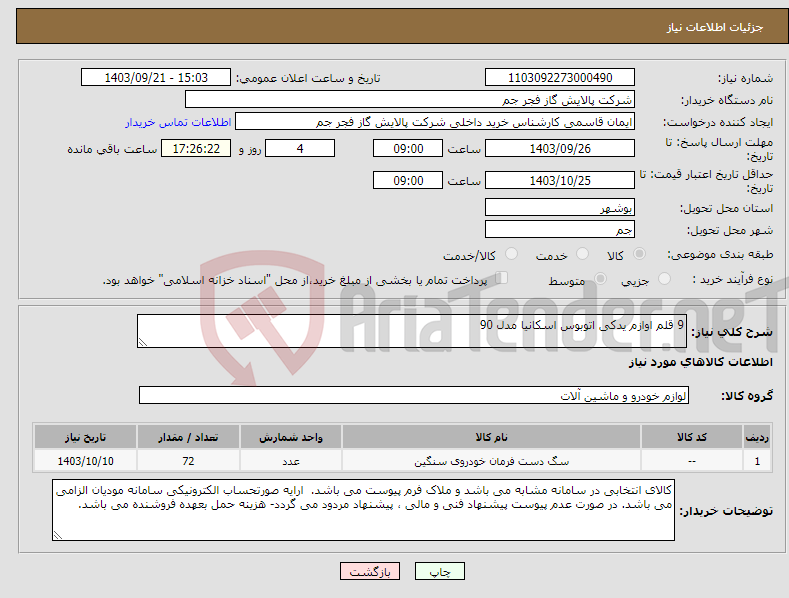Viewport: 789px width, 598px height.
Task: Click the جزئیات اطلاعات نیاز page header
Action: point(715,27)
